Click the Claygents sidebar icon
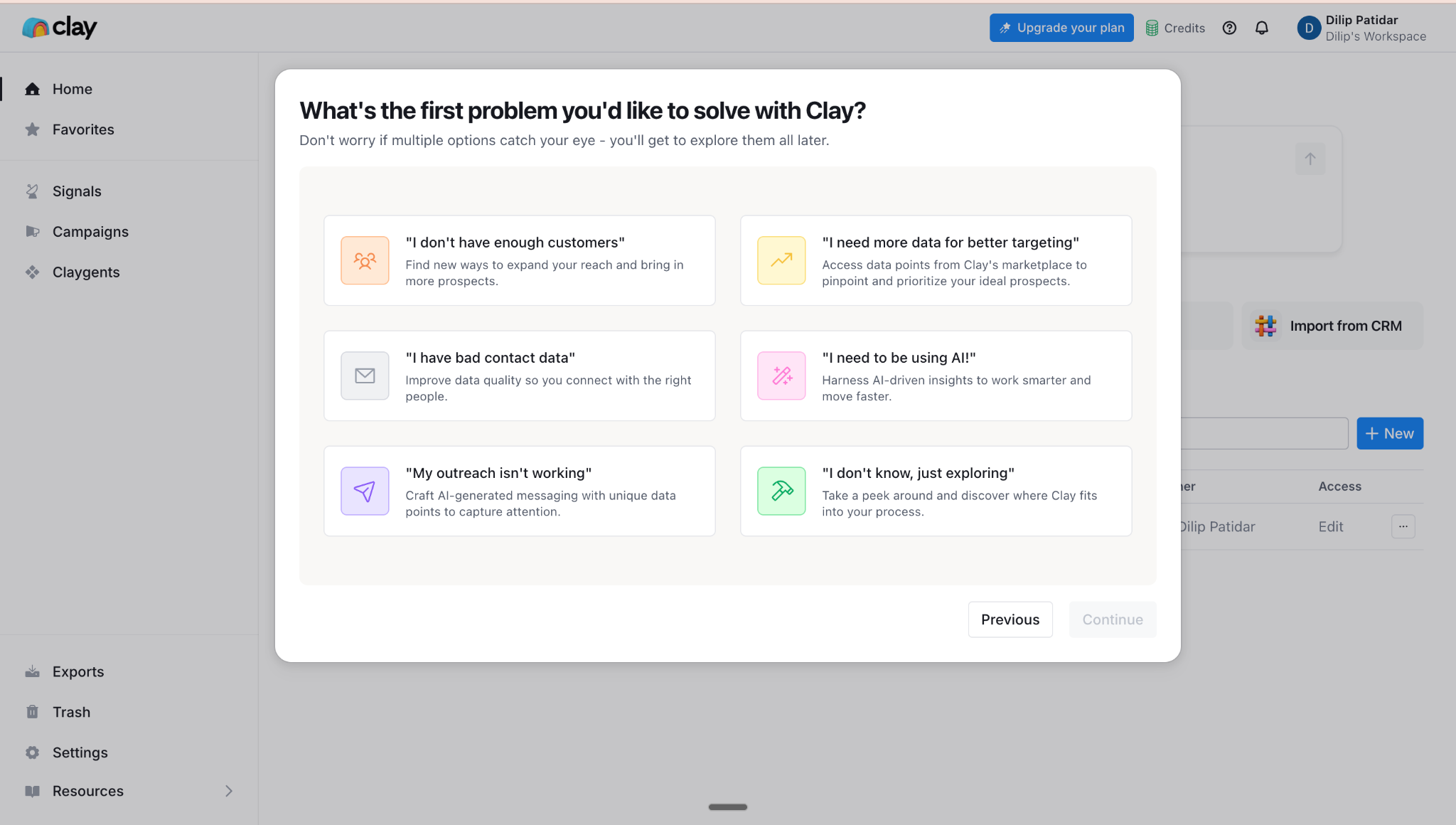The height and width of the screenshot is (825, 1456). click(32, 272)
